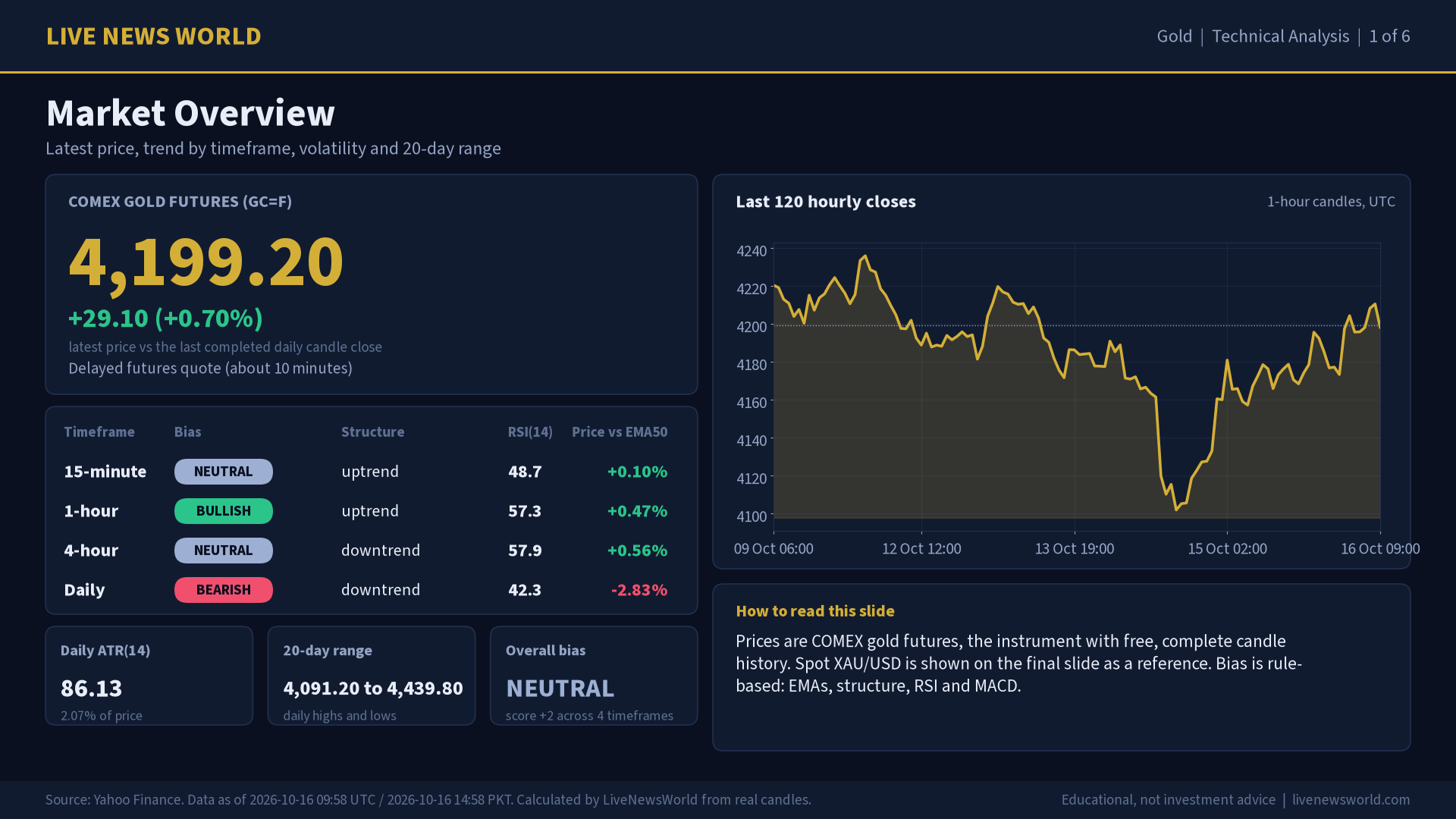The width and height of the screenshot is (1456, 819).
Task: Click 'How to read this slide' heading
Action: [x=815, y=611]
